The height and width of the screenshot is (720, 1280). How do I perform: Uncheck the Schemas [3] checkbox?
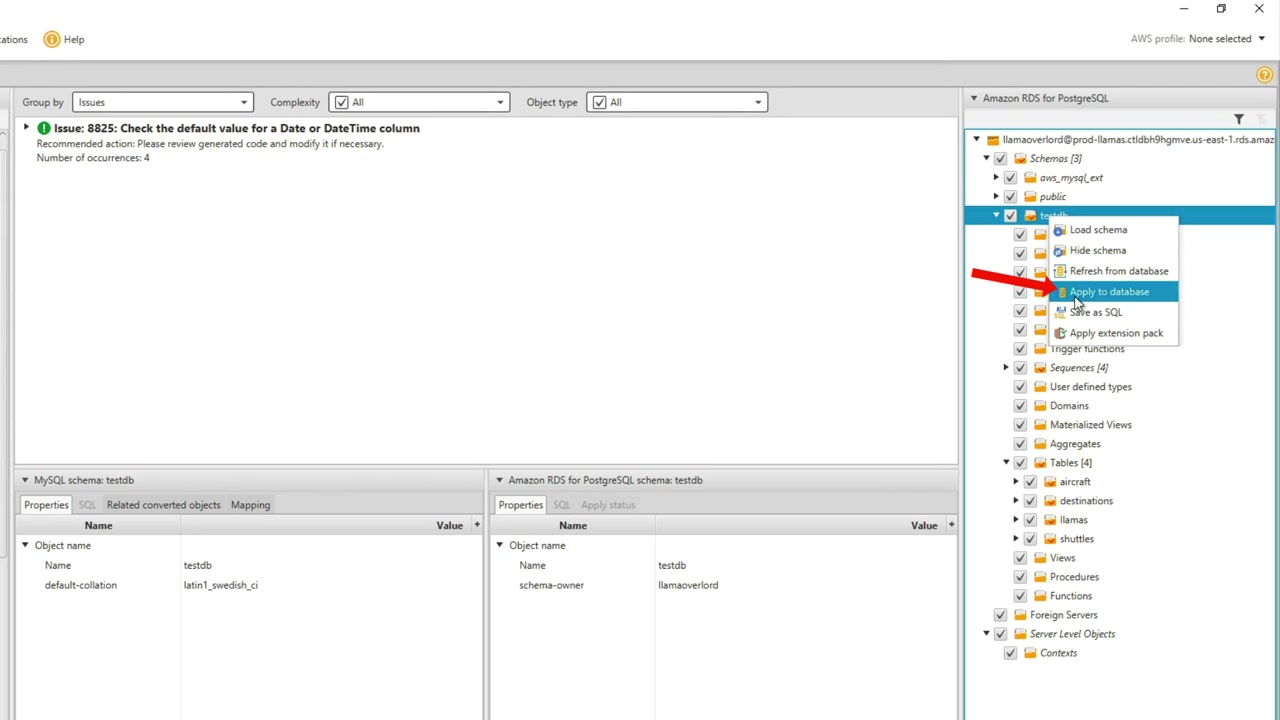(x=1001, y=159)
